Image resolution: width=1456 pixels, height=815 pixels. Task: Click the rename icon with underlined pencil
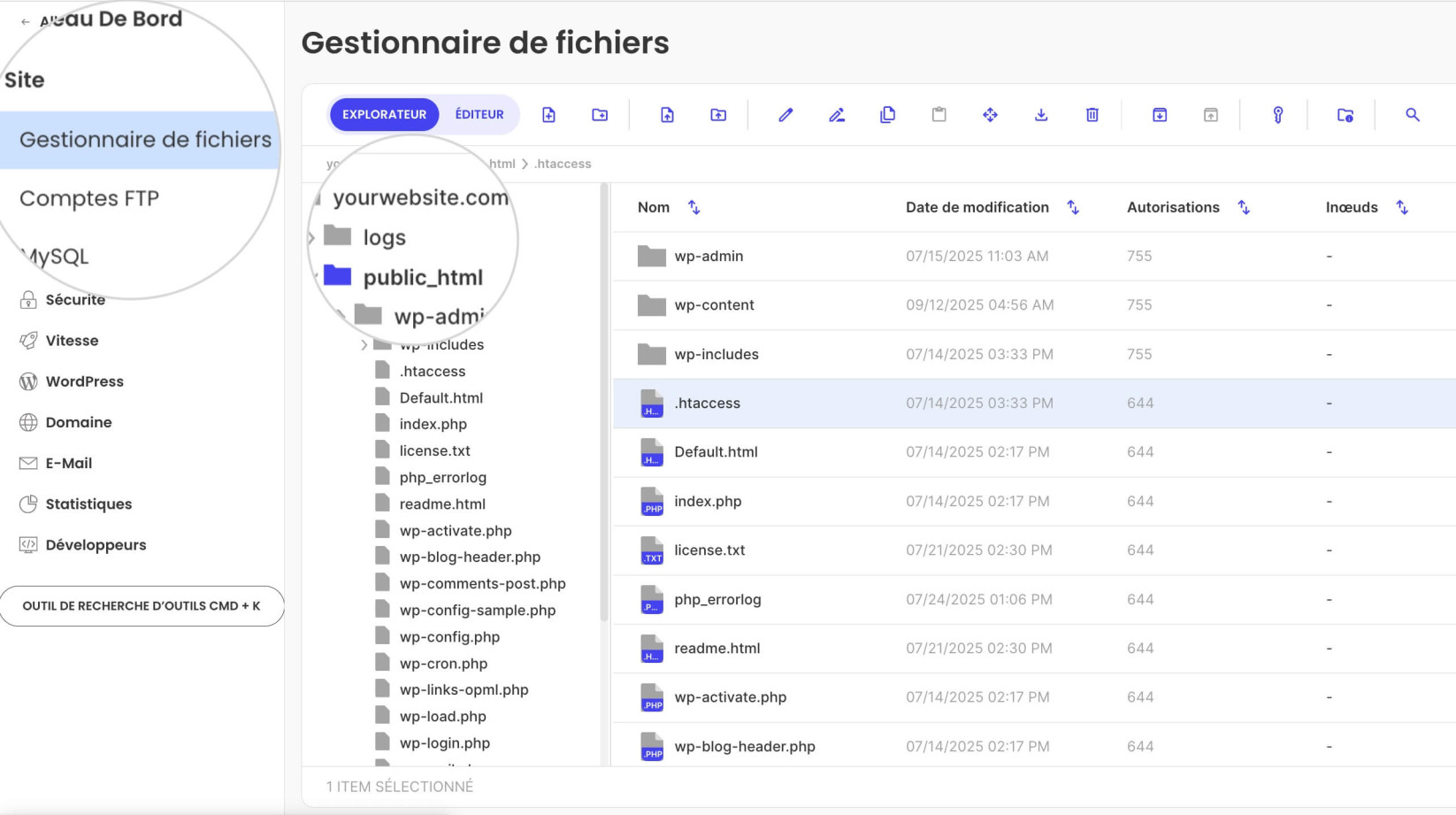(x=837, y=115)
